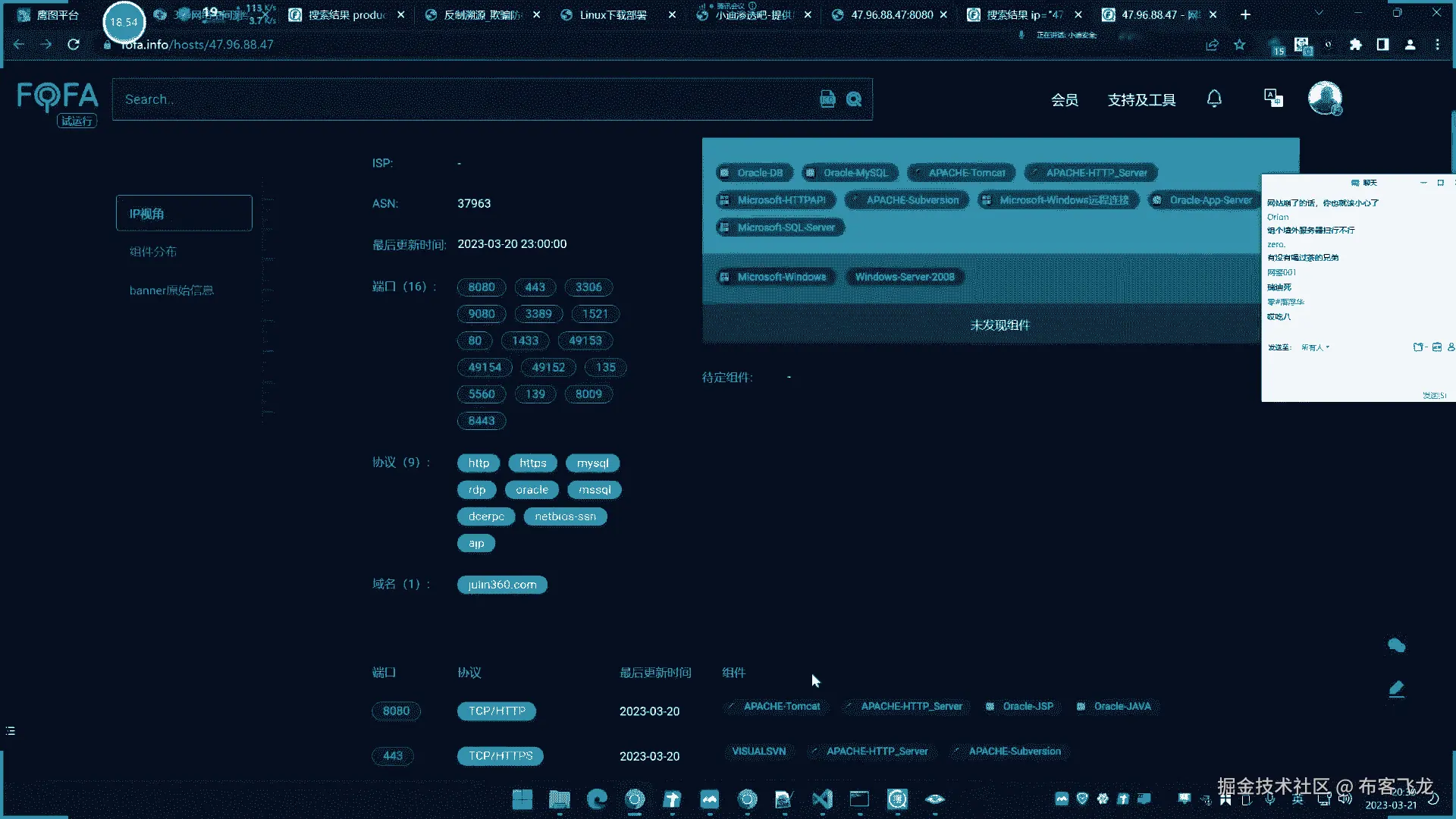Open the 会员 menu
This screenshot has height=819, width=1456.
point(1064,100)
